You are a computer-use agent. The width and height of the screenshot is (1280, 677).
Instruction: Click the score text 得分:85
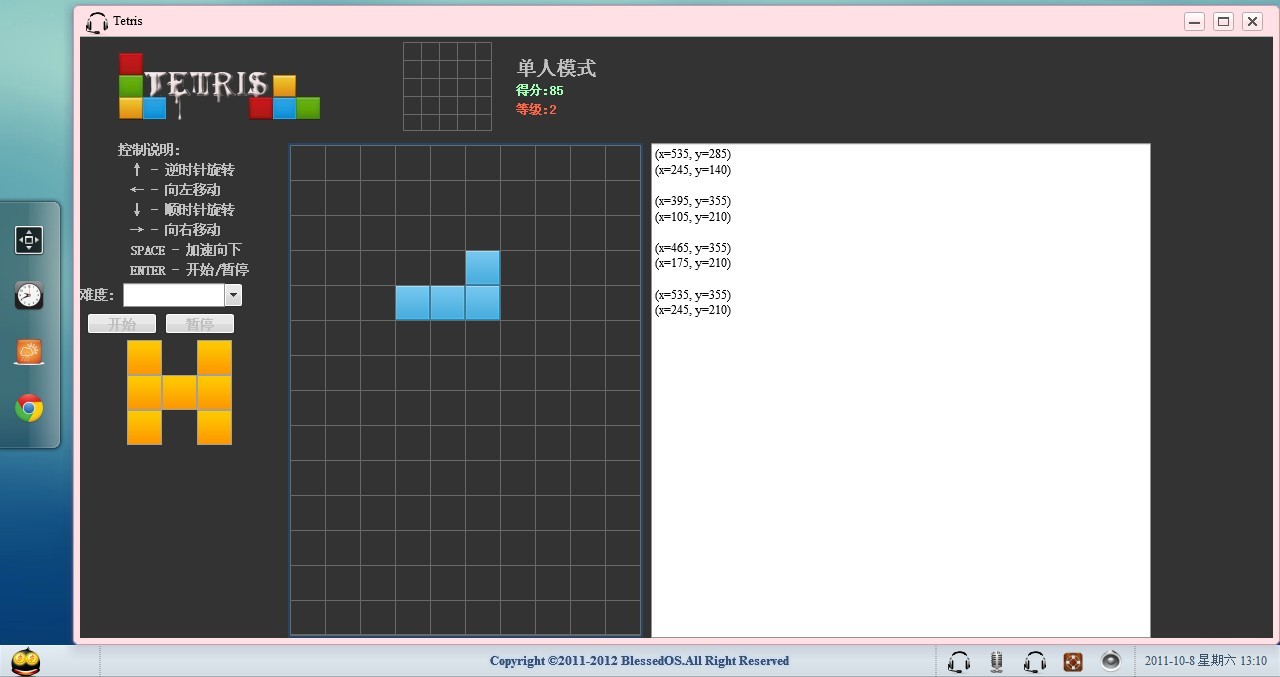[x=540, y=91]
